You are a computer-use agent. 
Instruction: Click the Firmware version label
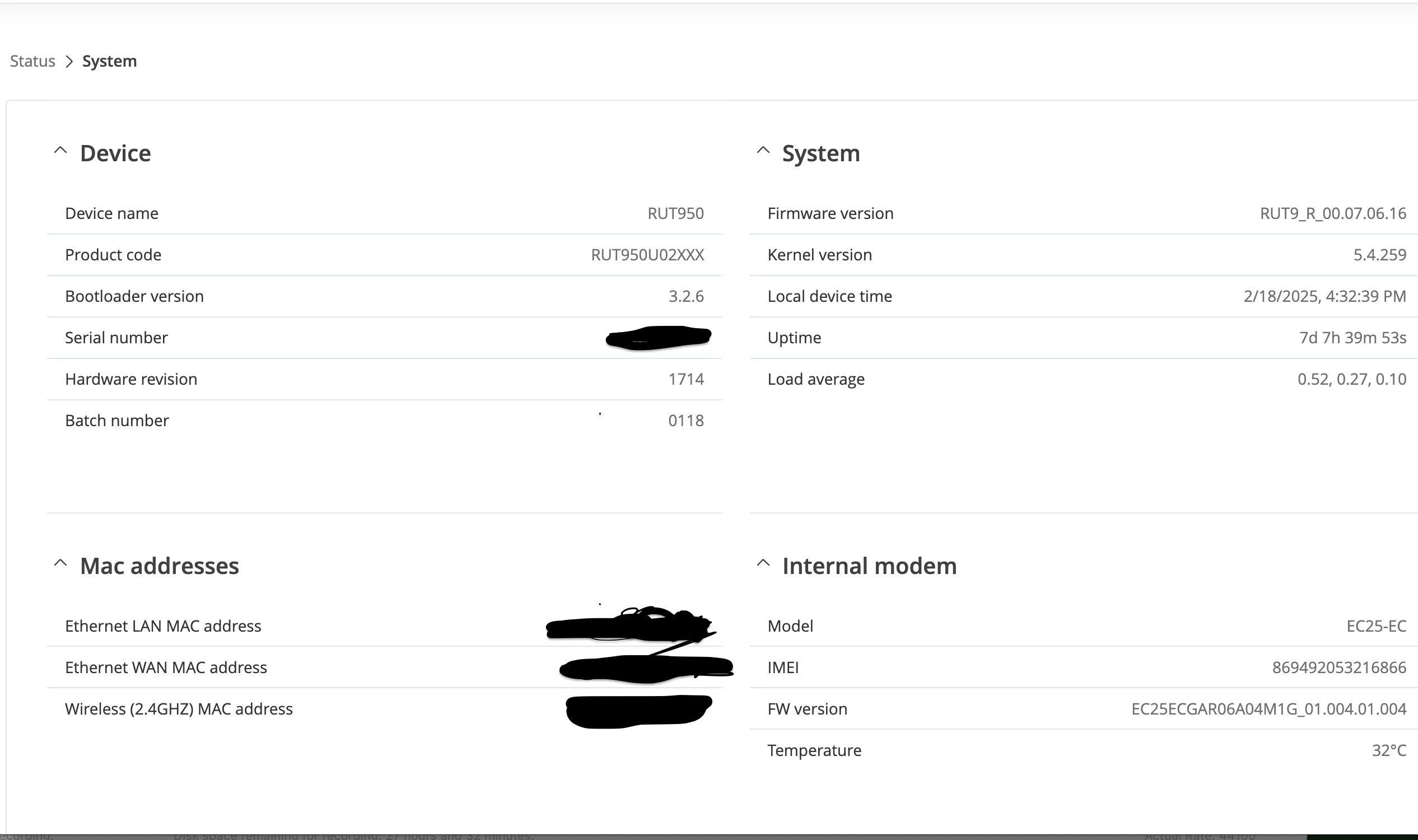831,213
